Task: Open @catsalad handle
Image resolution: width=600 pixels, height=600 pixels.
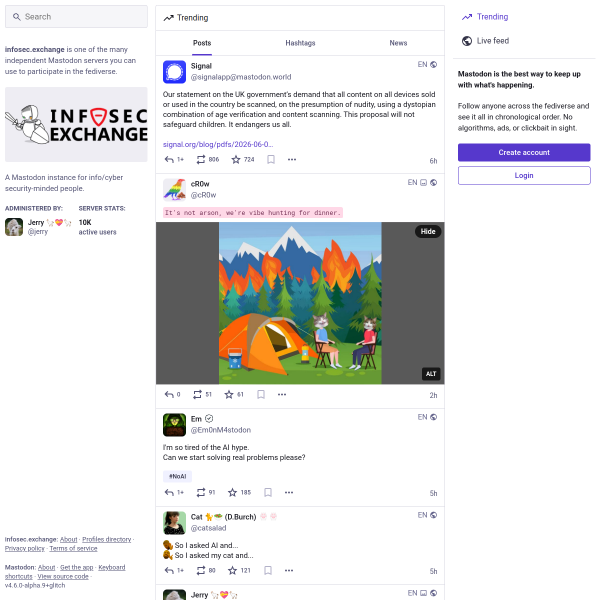Action: 209,528
